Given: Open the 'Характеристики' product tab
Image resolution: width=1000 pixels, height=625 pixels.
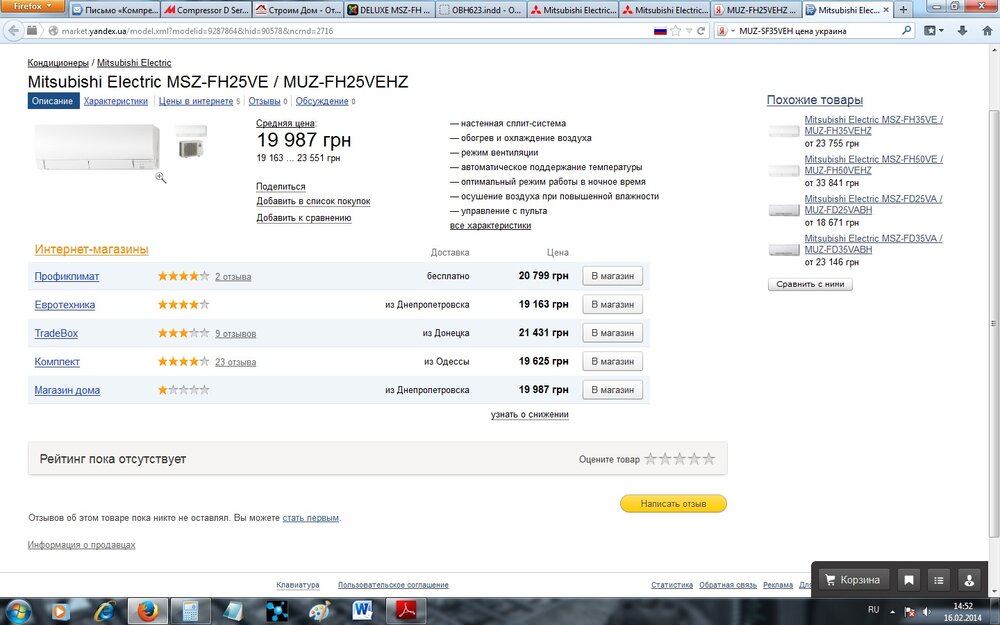Looking at the screenshot, I should tap(115, 101).
